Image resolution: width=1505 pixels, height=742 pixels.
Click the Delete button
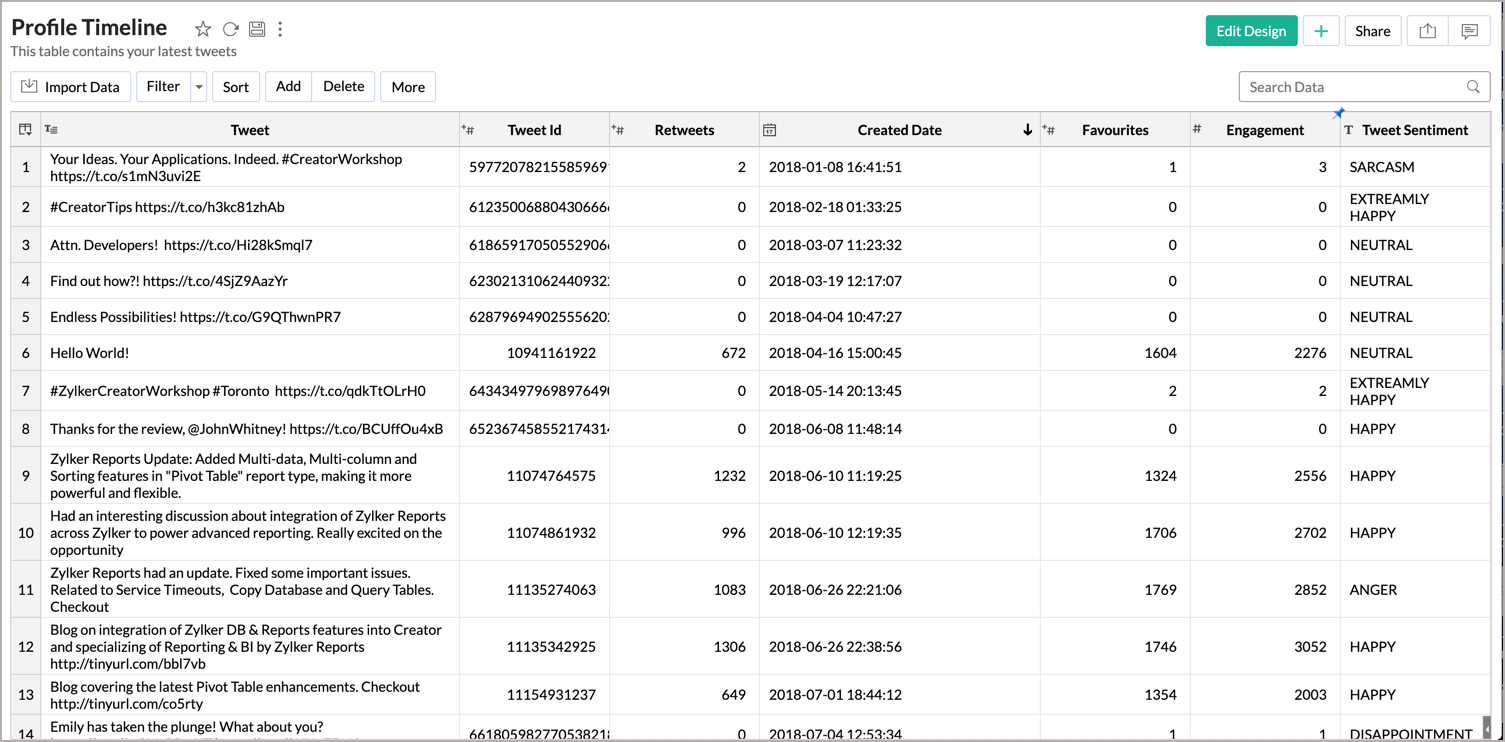click(343, 86)
